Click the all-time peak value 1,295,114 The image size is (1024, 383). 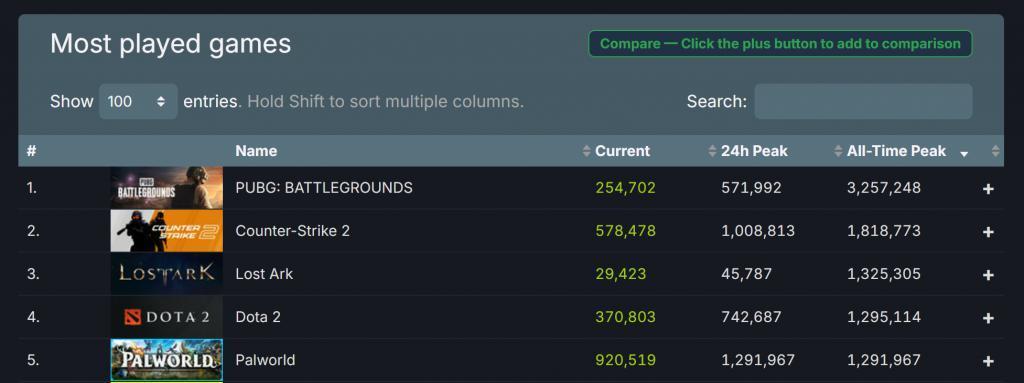click(884, 317)
